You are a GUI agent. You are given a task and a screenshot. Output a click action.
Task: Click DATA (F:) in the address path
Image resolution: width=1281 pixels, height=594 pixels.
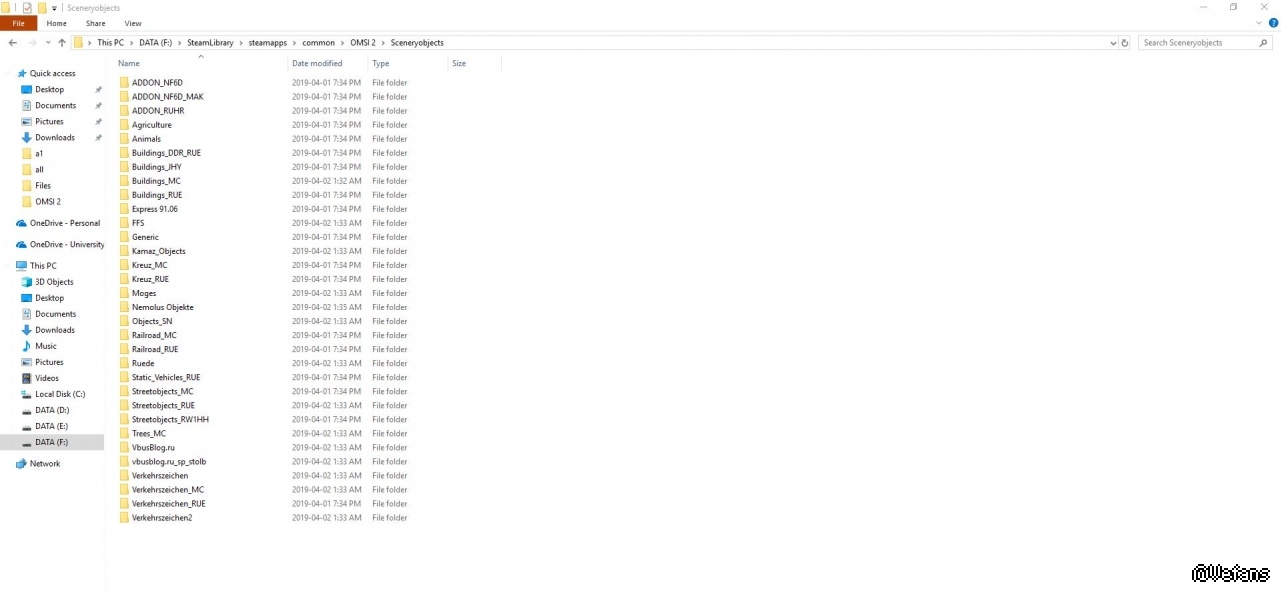pyautogui.click(x=155, y=43)
